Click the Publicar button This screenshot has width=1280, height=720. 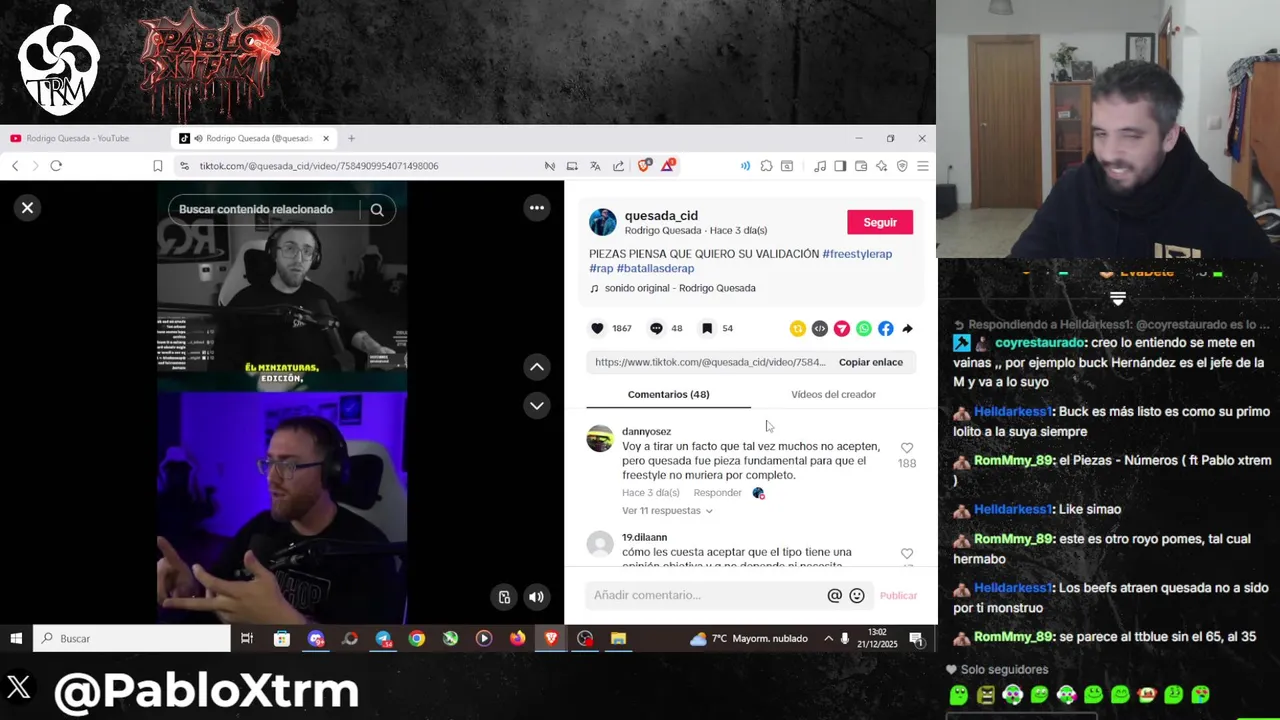[898, 596]
